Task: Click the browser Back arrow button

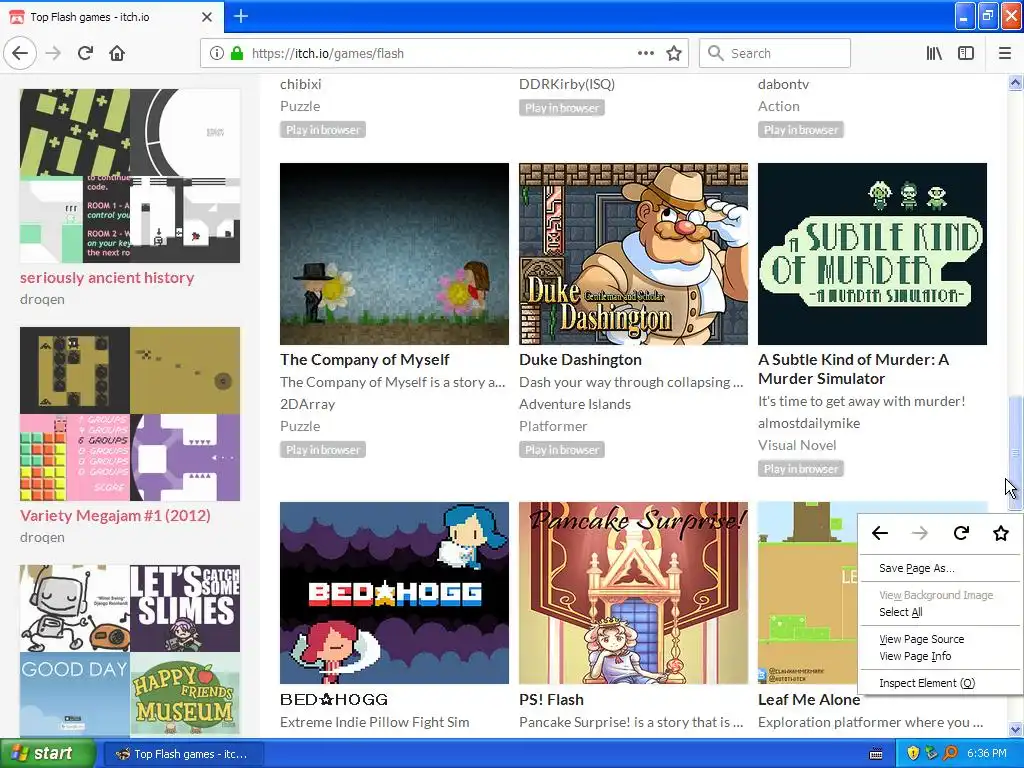Action: 20,53
